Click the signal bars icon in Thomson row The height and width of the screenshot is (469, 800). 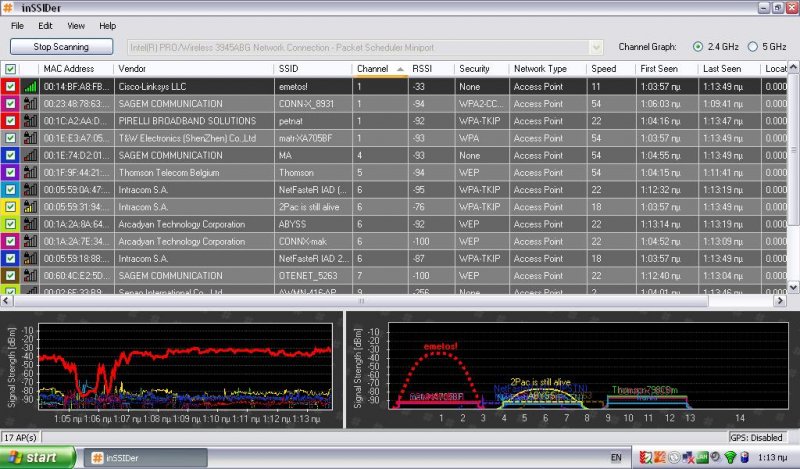31,172
